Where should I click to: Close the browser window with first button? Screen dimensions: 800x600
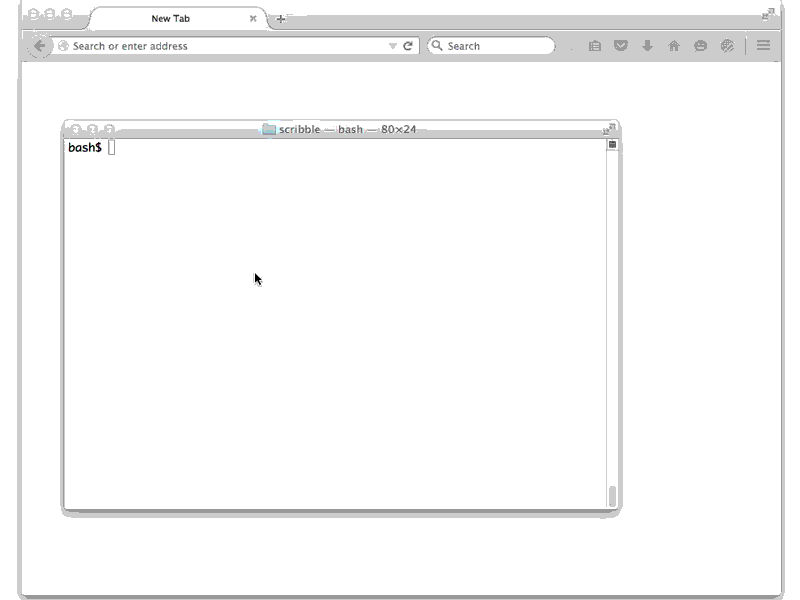(x=33, y=14)
